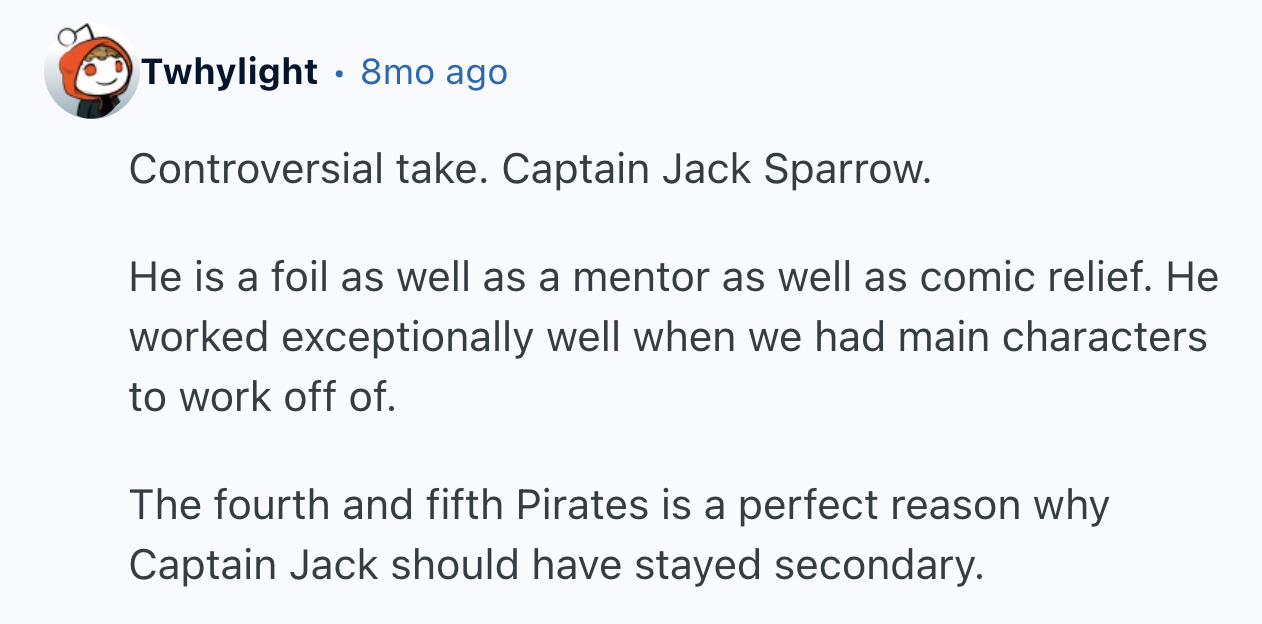
Task: Open the Twhylight user profile link
Action: coord(229,72)
